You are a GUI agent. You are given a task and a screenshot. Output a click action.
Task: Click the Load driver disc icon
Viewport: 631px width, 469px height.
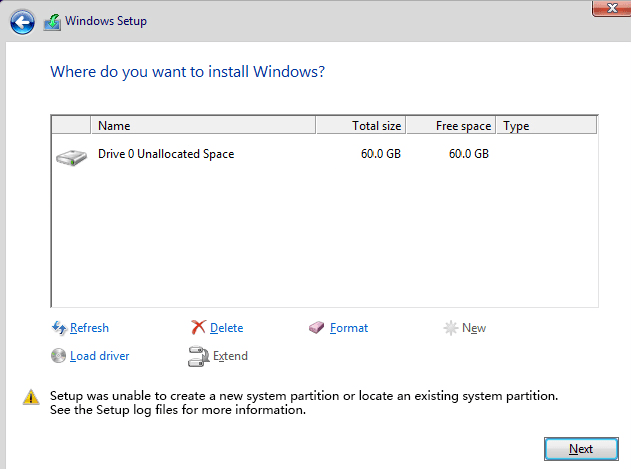(x=58, y=356)
